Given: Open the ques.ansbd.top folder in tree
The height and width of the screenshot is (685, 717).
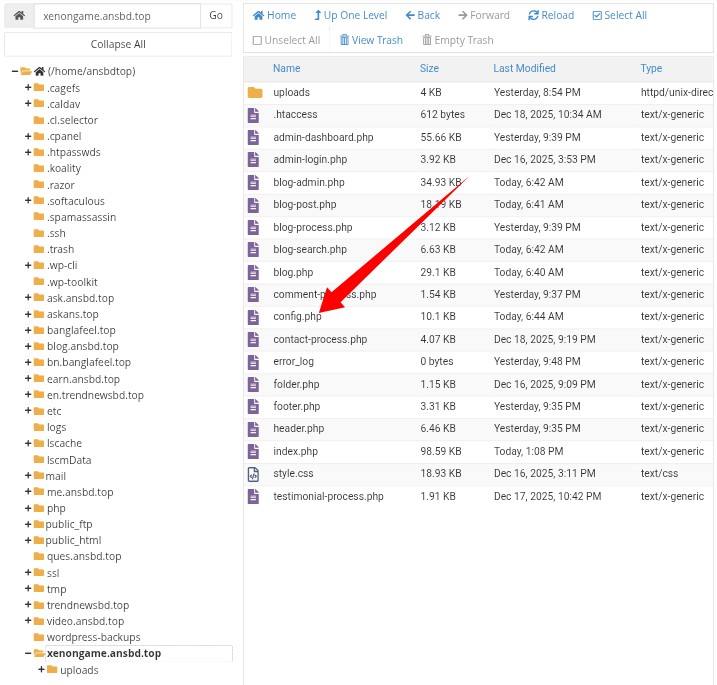Looking at the screenshot, I should (84, 556).
